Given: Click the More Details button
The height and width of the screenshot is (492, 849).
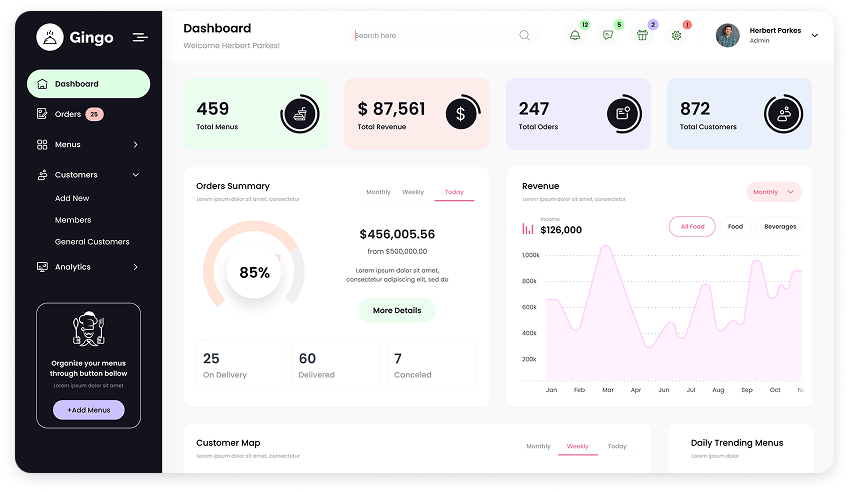Looking at the screenshot, I should (x=397, y=310).
